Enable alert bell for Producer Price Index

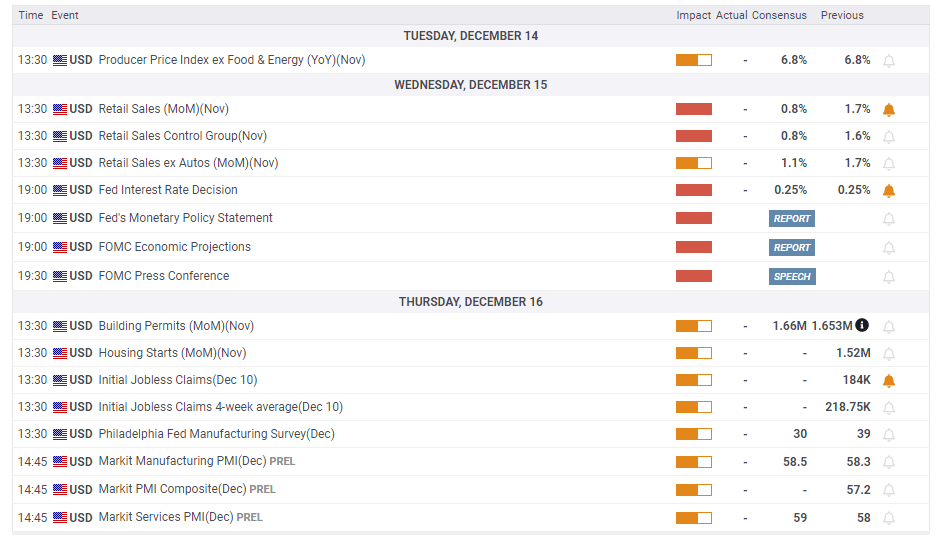[x=888, y=61]
